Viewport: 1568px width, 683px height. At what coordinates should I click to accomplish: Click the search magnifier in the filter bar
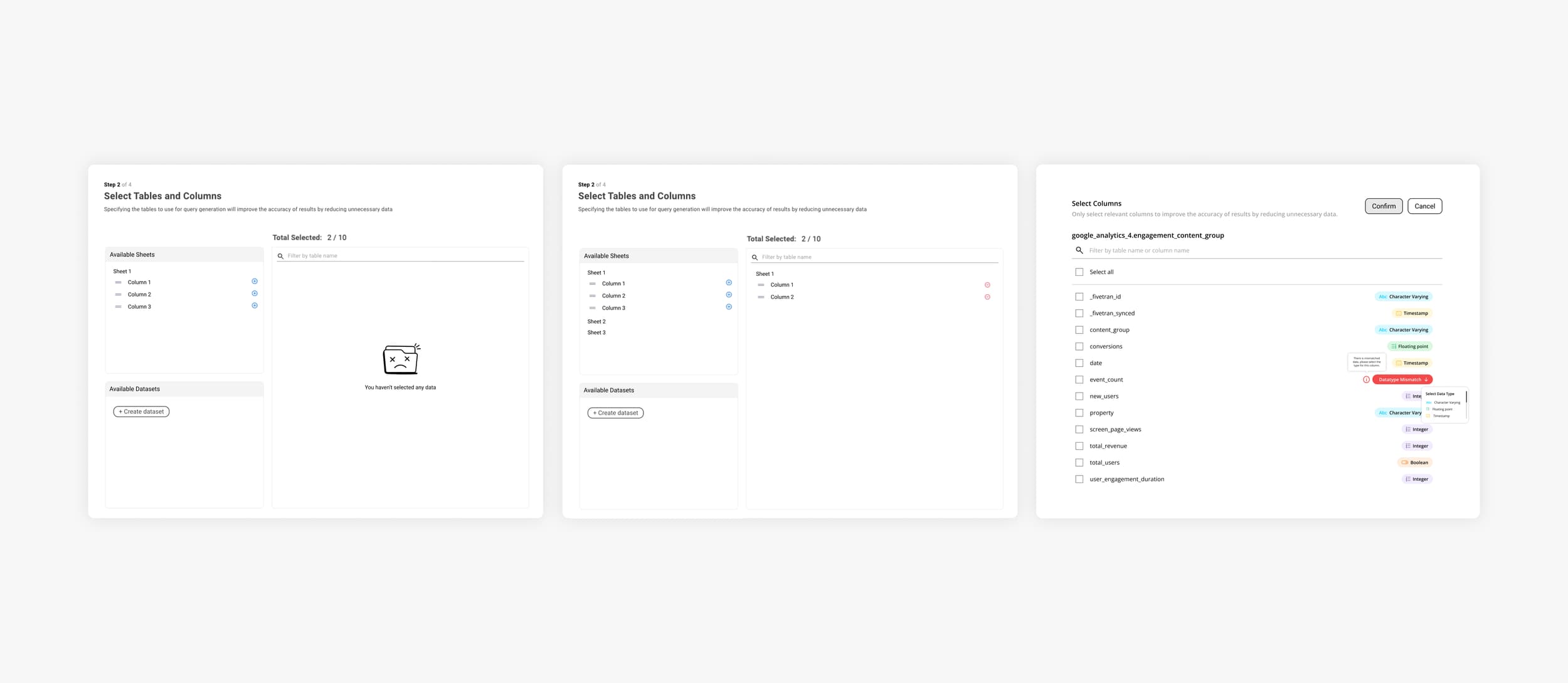pos(1079,250)
